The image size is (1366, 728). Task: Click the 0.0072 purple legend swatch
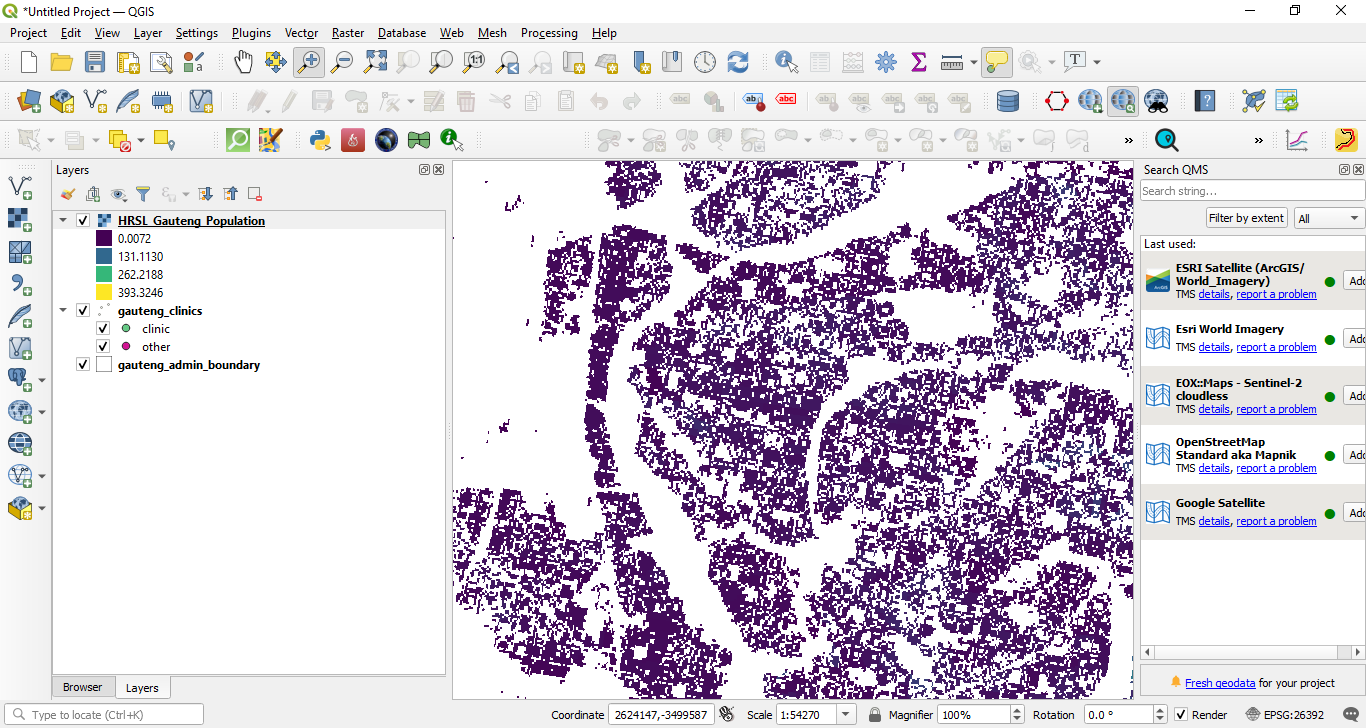(104, 238)
